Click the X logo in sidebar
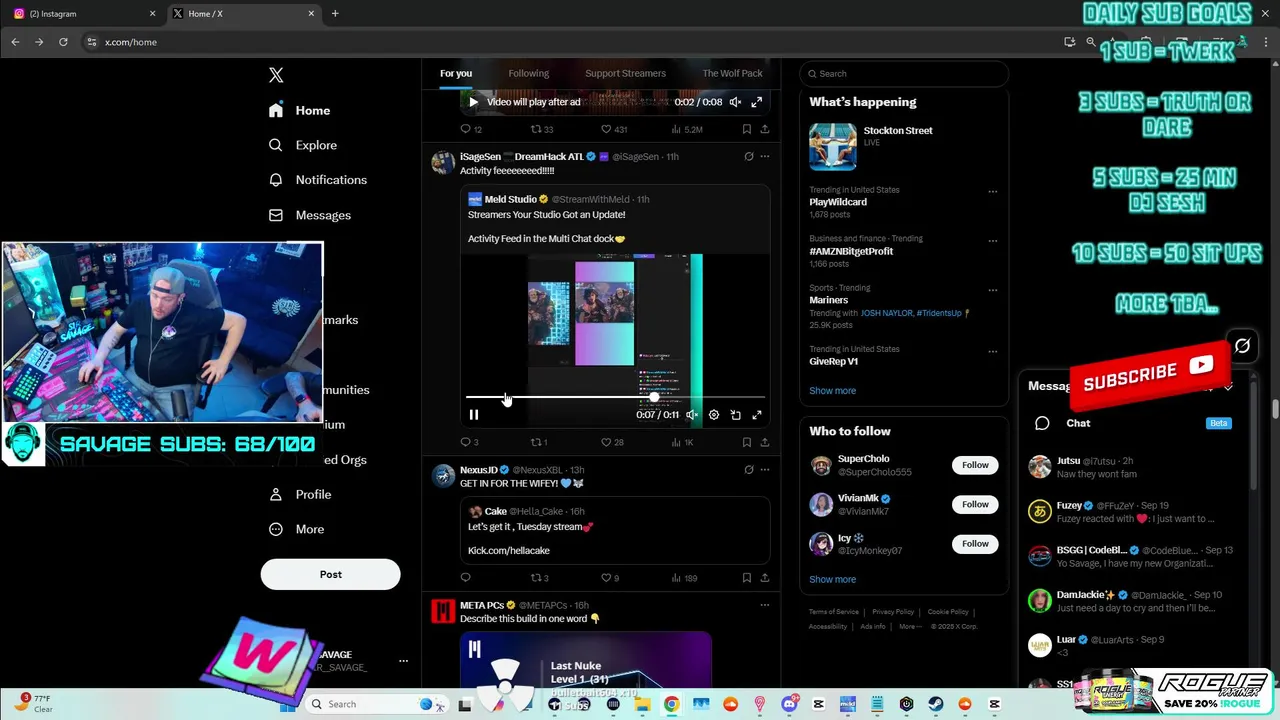This screenshot has height=720, width=1280. click(276, 75)
